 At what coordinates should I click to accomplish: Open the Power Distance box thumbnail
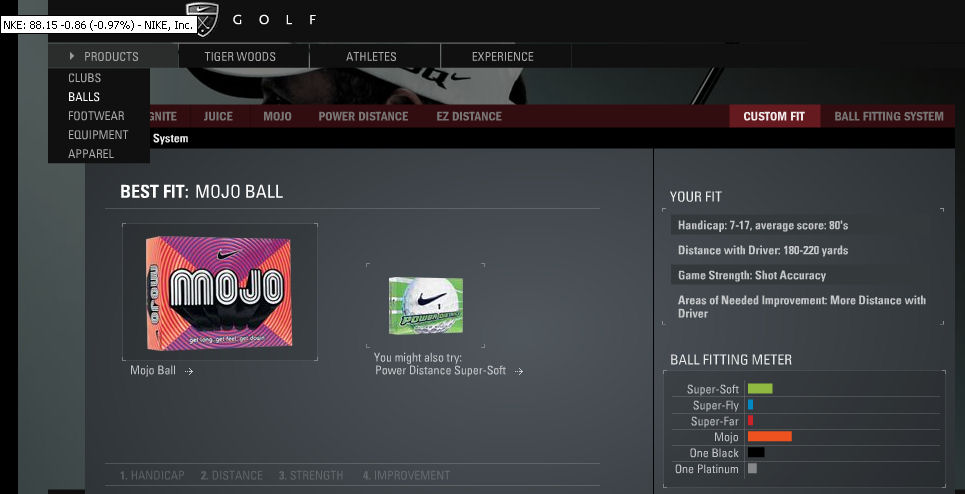pos(425,306)
